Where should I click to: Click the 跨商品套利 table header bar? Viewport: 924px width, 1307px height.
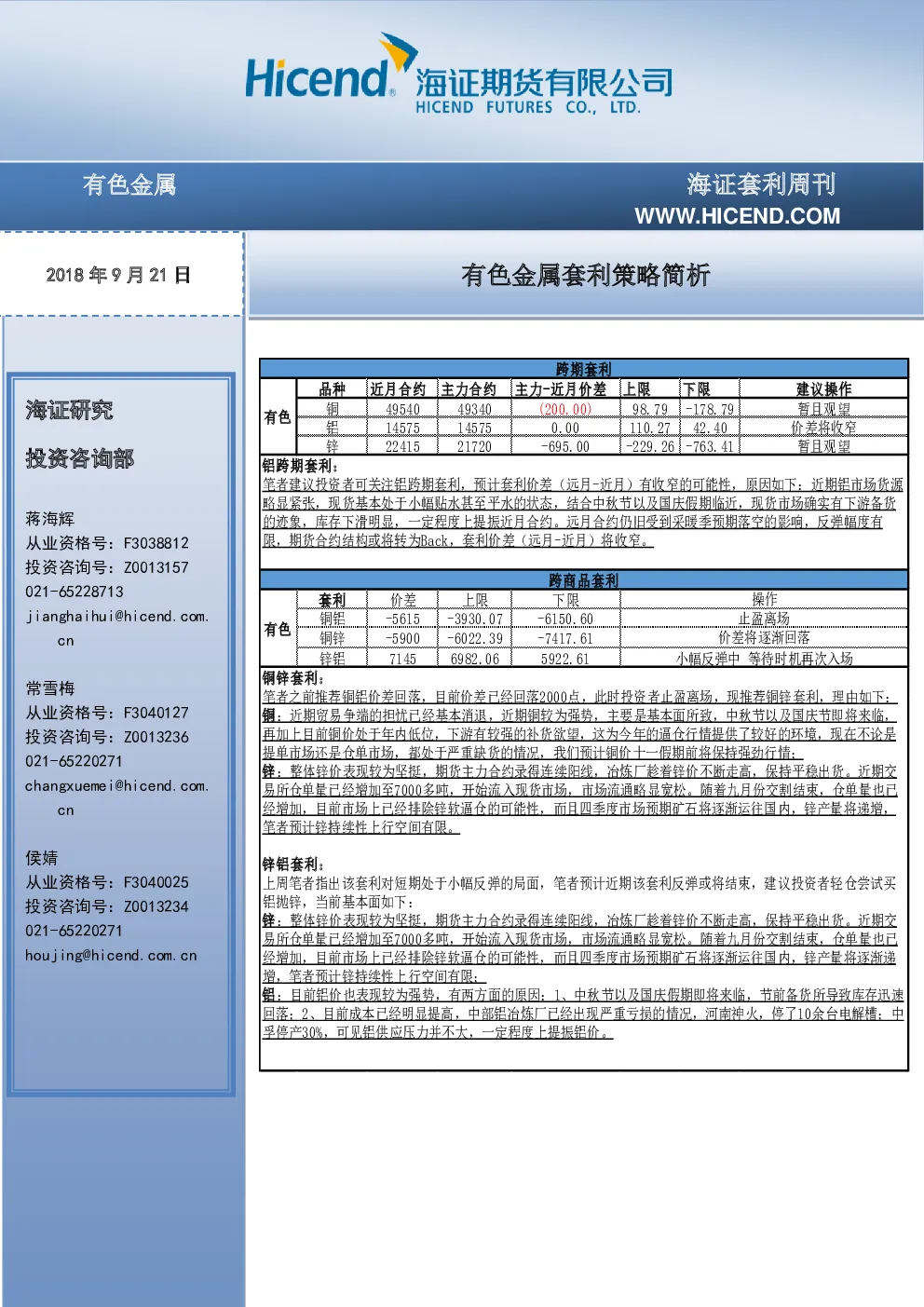point(583,579)
